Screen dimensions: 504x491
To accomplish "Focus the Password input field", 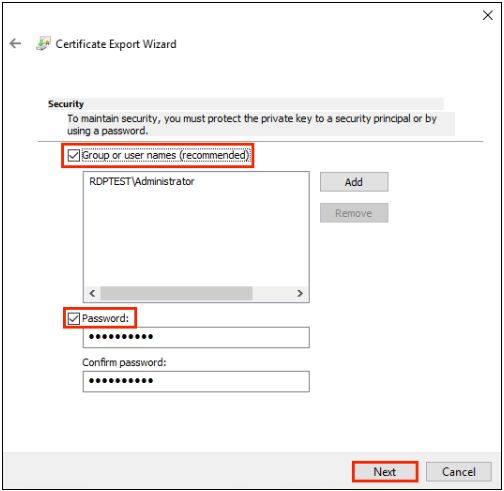I will pos(196,337).
